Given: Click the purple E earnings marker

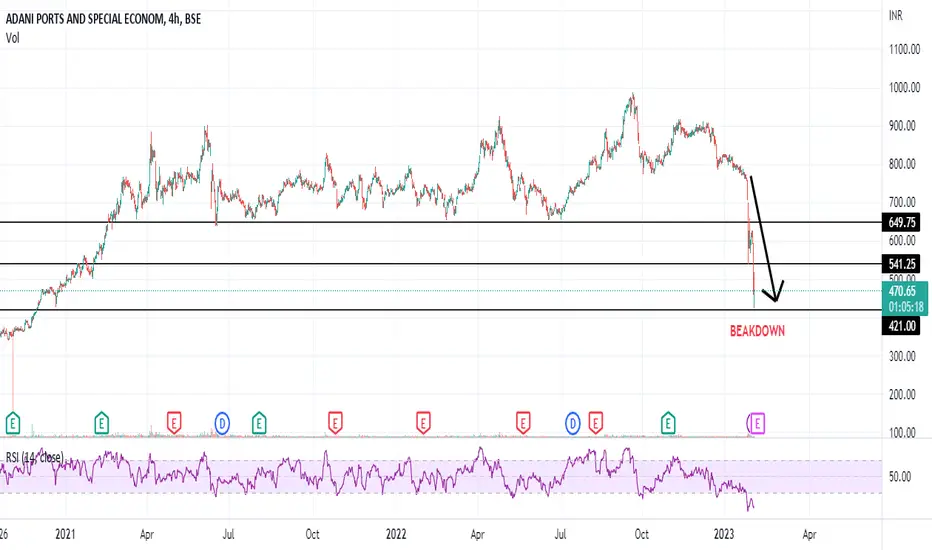Looking at the screenshot, I should [757, 423].
